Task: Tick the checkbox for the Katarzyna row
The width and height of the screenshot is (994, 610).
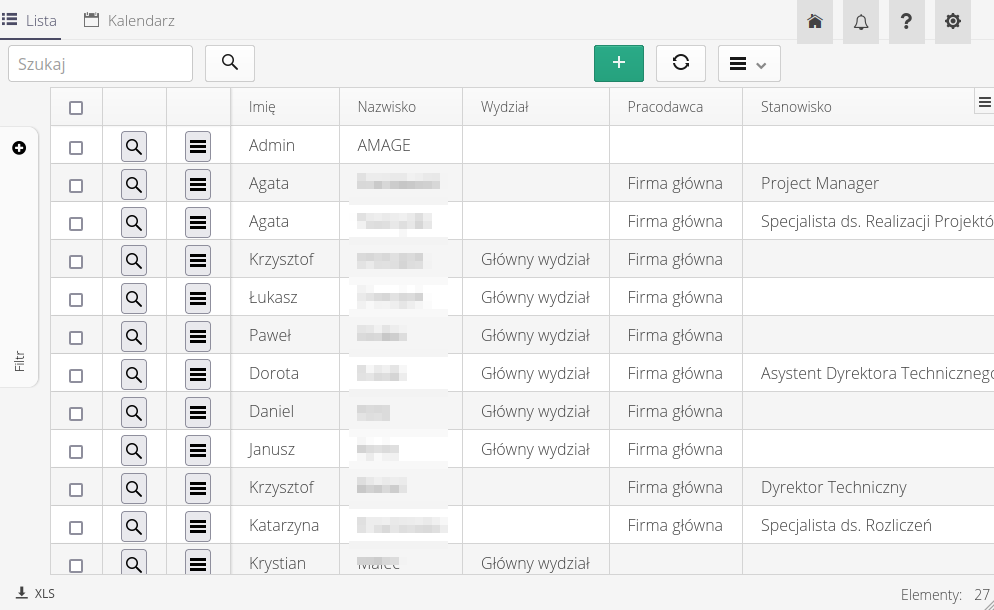Action: pyautogui.click(x=76, y=527)
